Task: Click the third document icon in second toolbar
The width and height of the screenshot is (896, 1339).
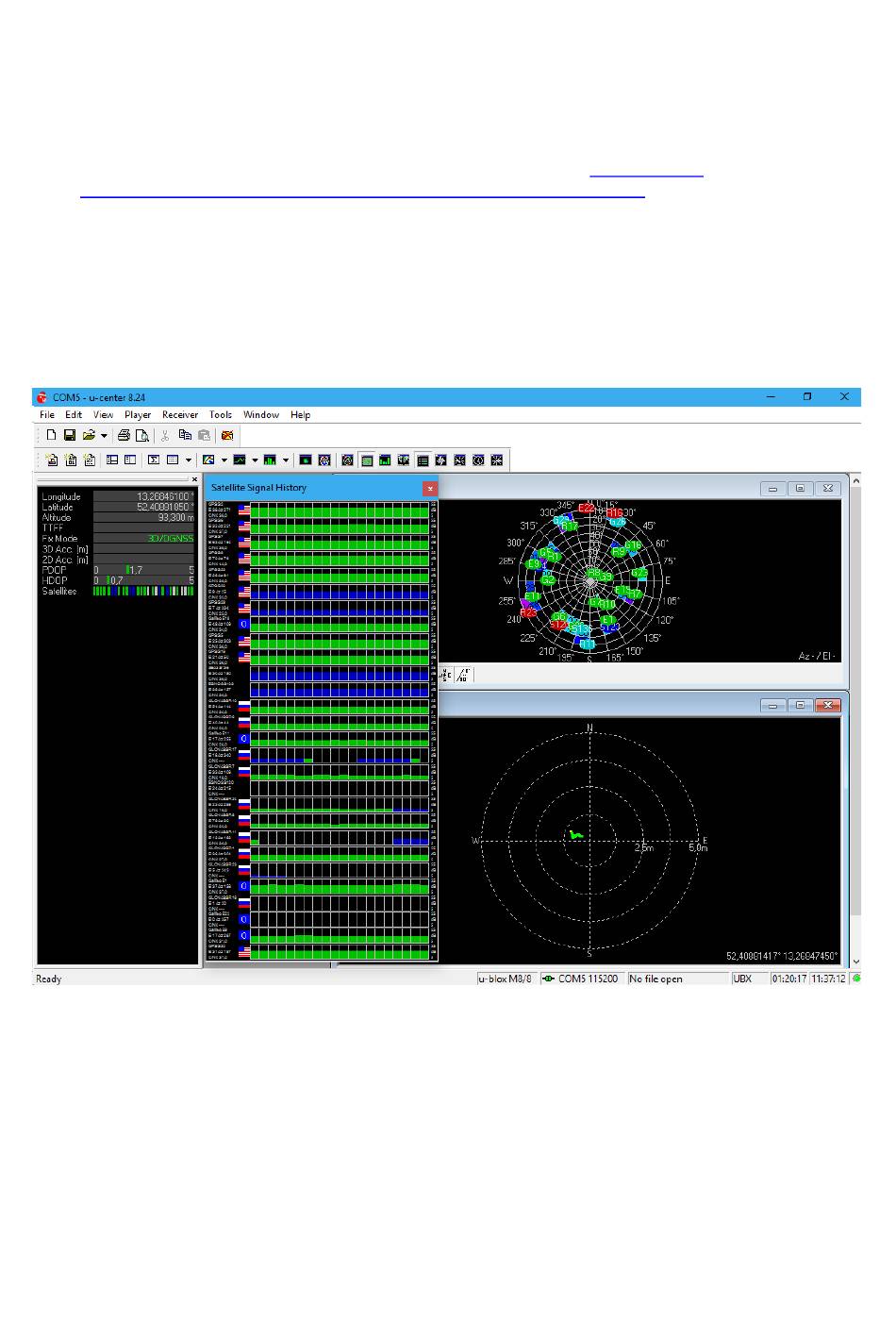Action: click(x=90, y=460)
